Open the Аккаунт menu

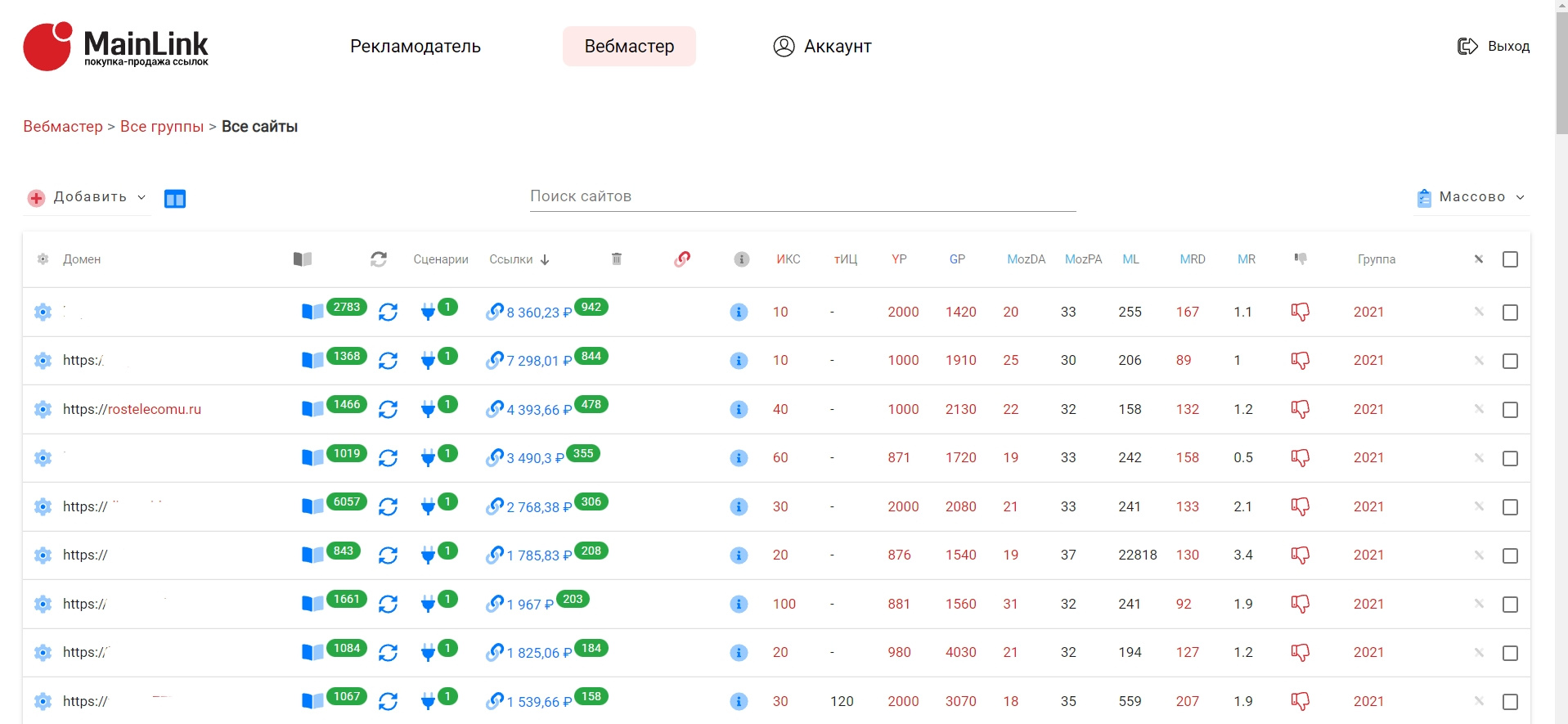coord(822,47)
